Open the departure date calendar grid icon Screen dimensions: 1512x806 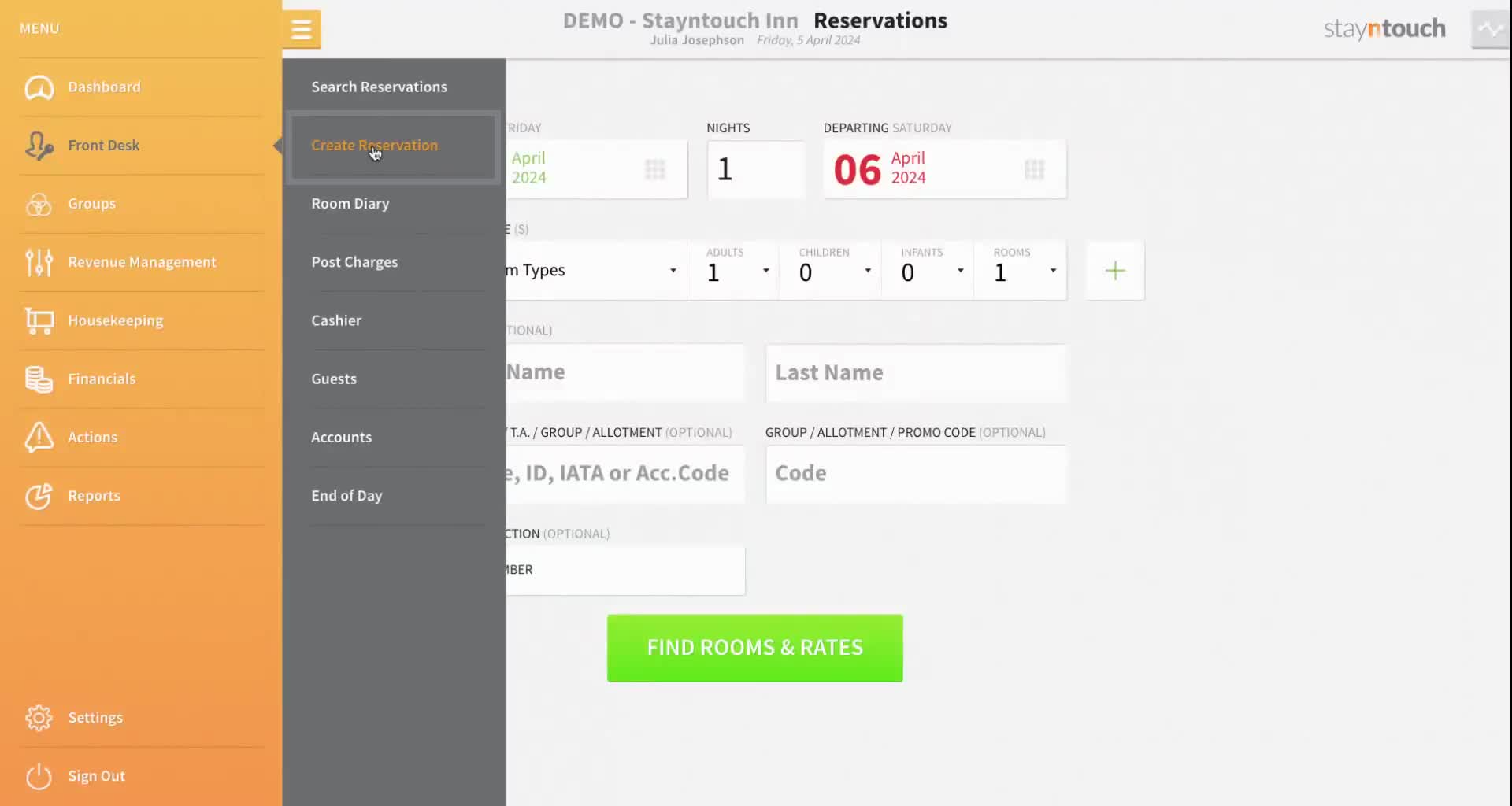coord(1035,169)
